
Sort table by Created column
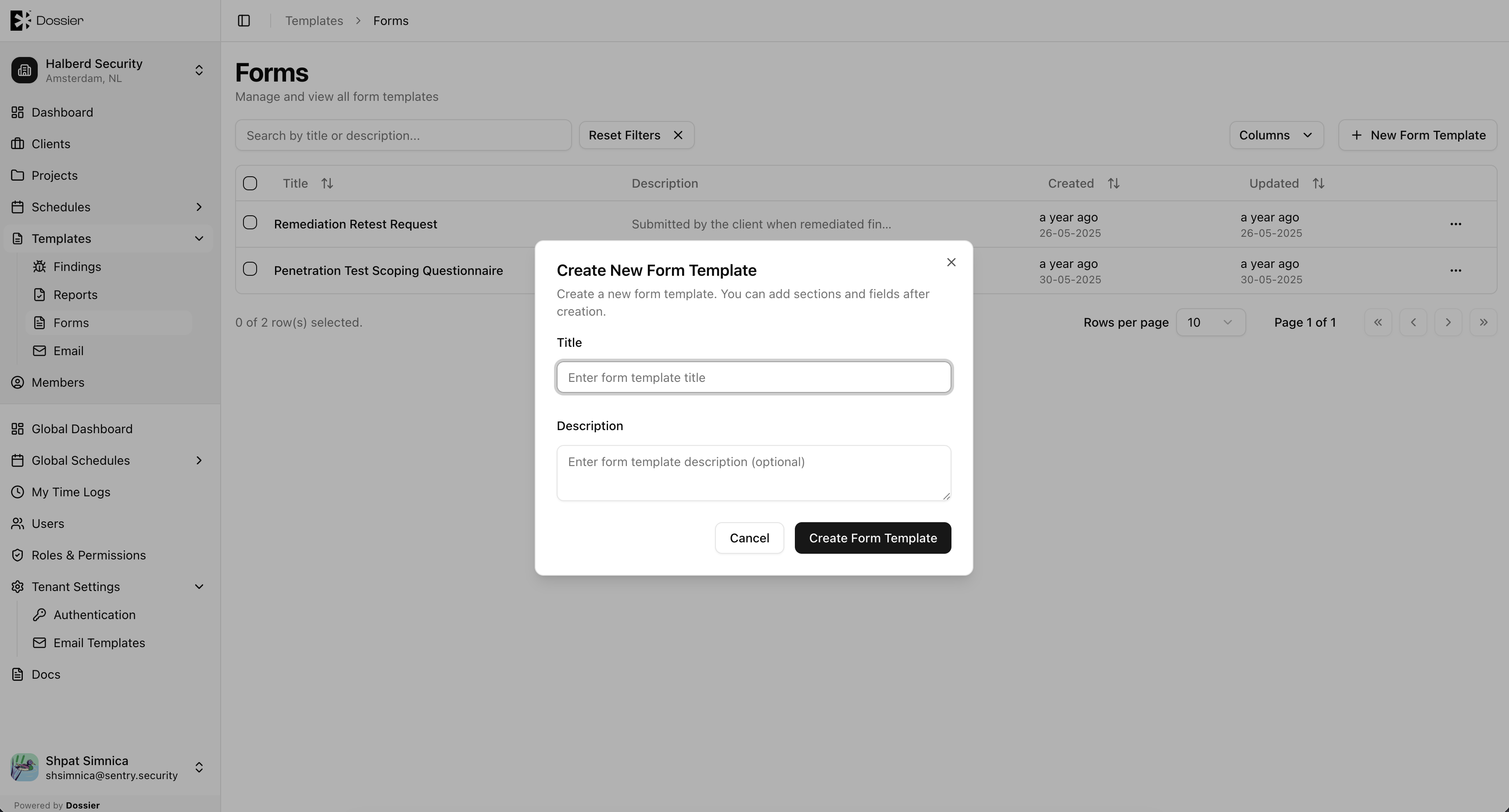[1083, 183]
